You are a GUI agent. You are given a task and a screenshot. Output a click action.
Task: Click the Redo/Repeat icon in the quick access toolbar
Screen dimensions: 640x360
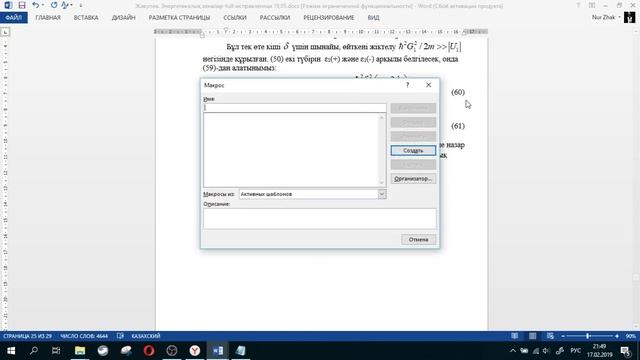coord(54,5)
